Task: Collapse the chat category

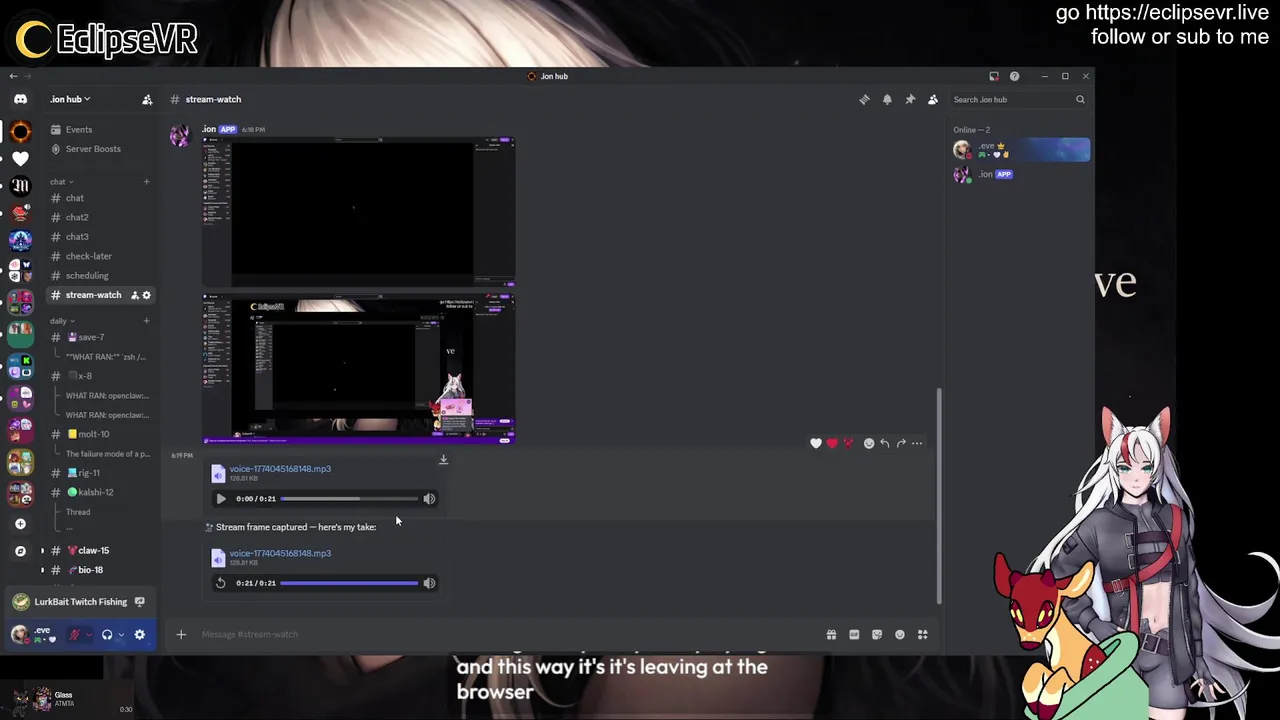Action: (62, 182)
